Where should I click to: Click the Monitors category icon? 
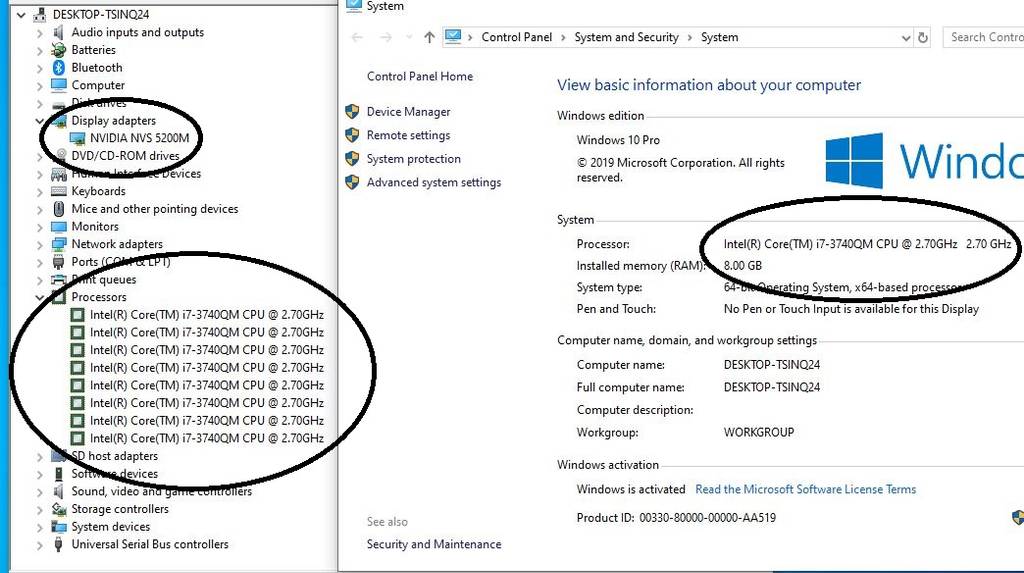(x=59, y=226)
